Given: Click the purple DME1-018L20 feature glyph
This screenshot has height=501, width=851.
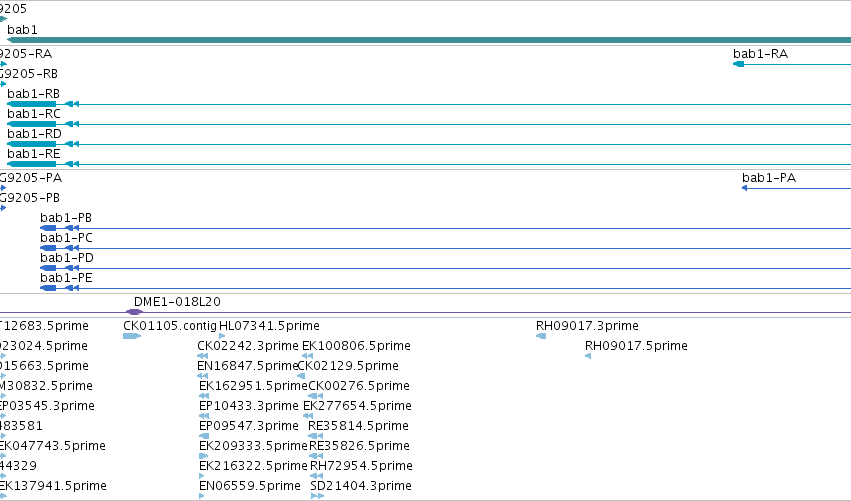Looking at the screenshot, I should click(134, 312).
